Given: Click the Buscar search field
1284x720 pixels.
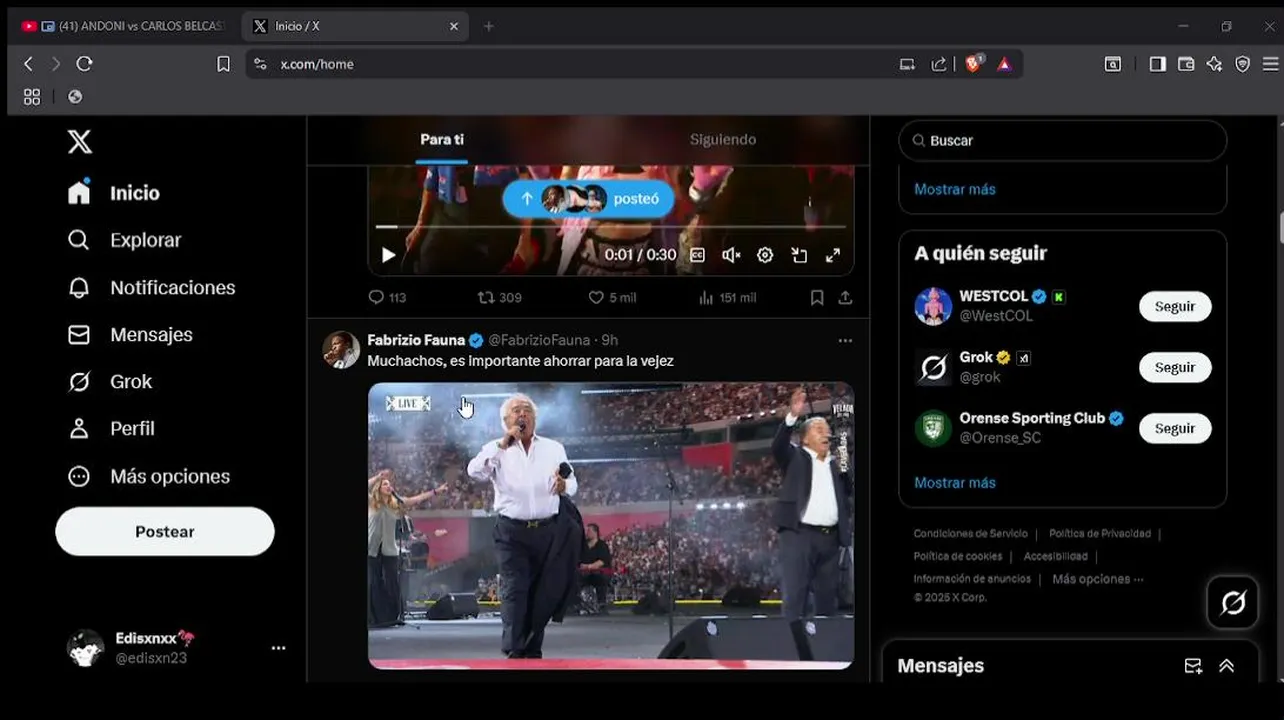Looking at the screenshot, I should click(1063, 141).
